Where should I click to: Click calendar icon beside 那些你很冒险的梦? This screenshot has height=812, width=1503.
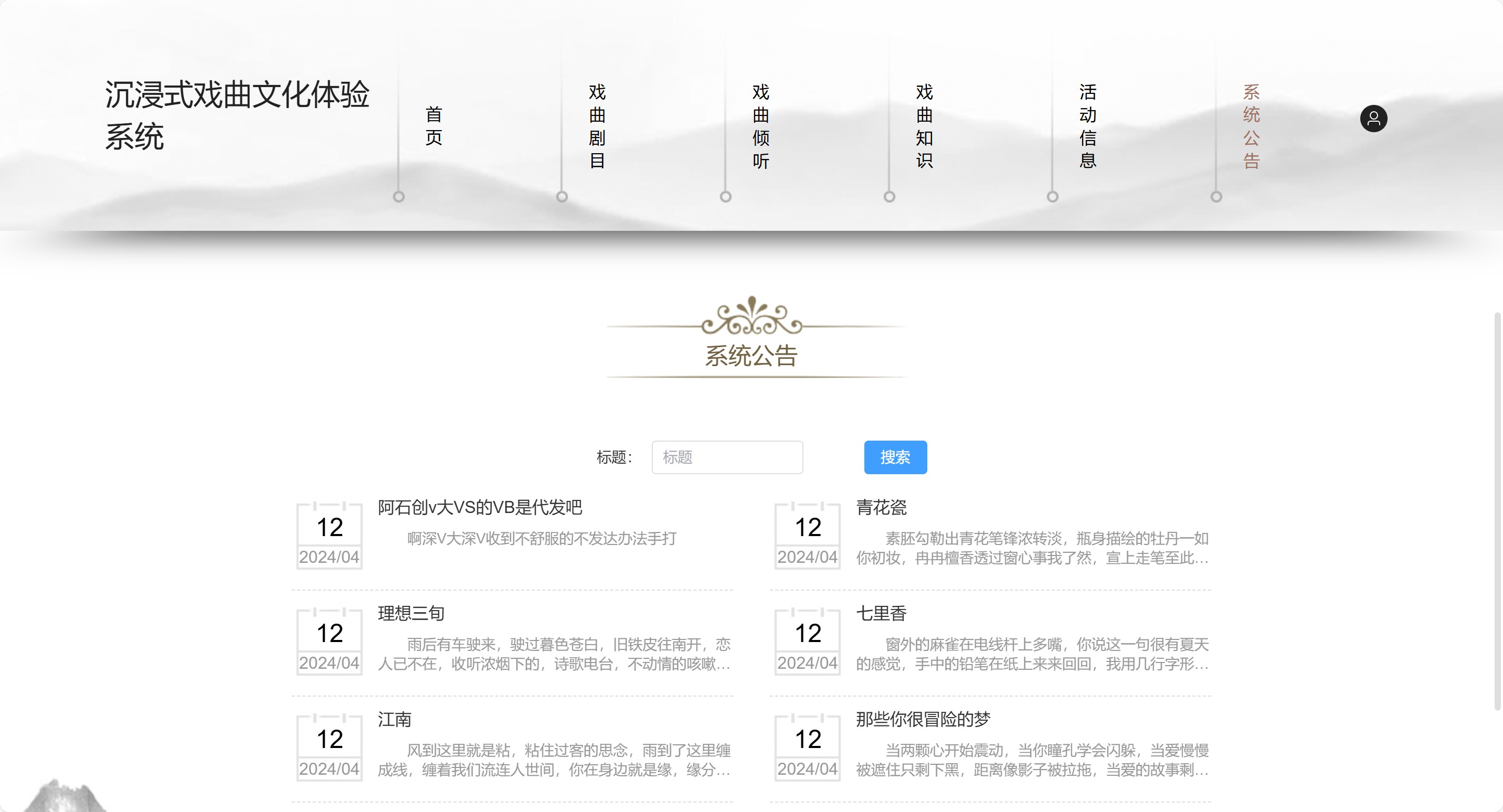click(808, 747)
